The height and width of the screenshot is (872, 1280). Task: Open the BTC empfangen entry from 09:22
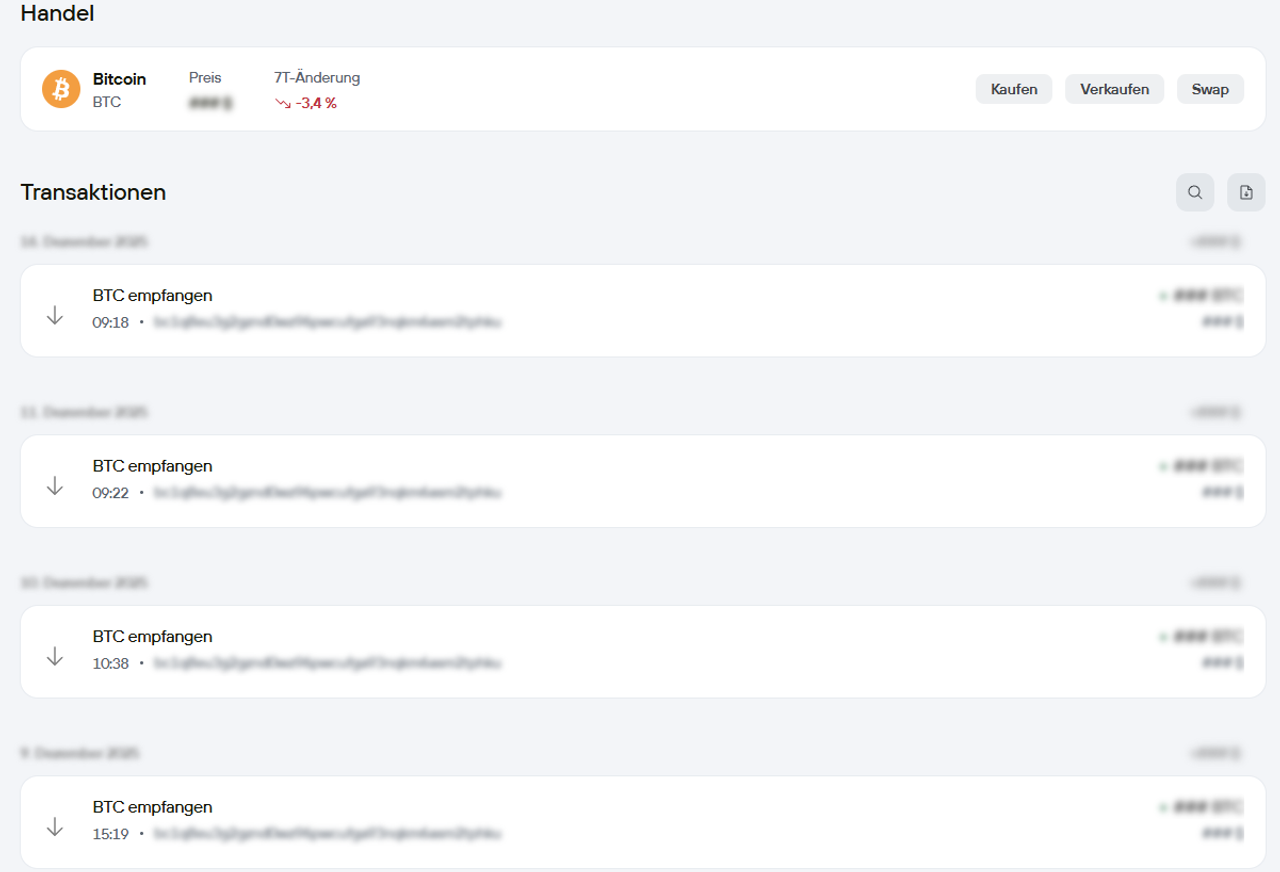153,466
